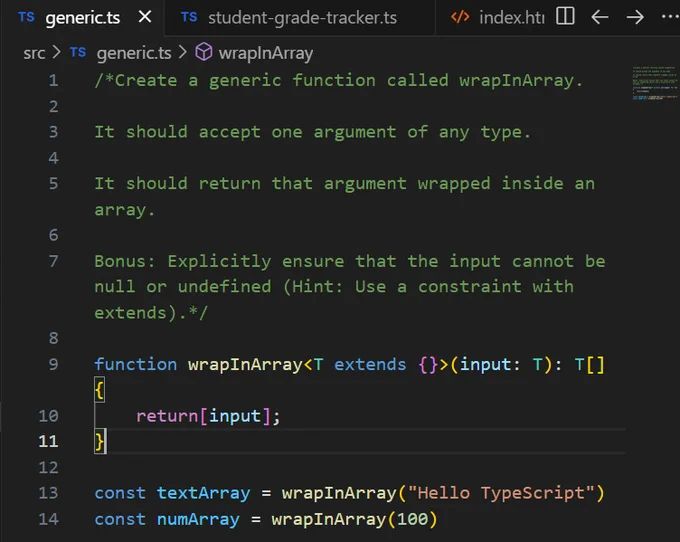
Task: Close the generic.ts editor tab
Action: [145, 17]
